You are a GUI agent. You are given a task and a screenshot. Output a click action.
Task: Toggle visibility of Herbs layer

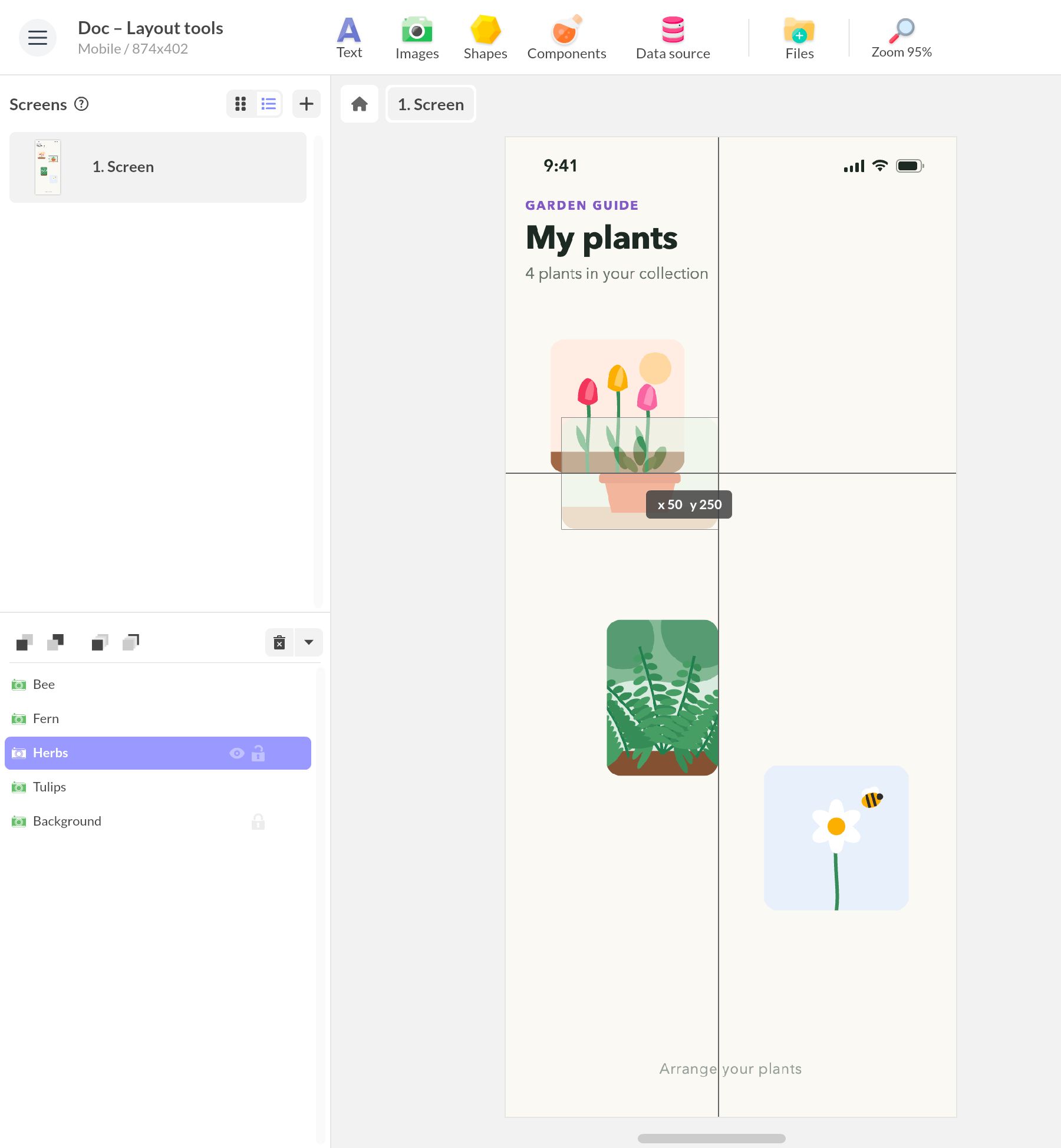coord(237,753)
